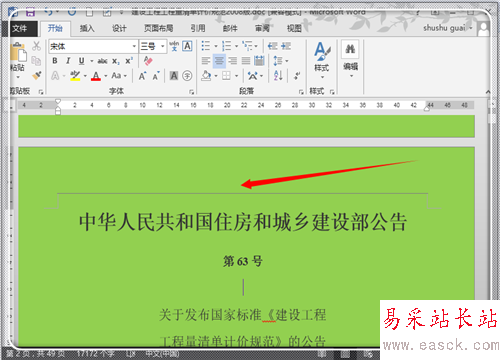Select the Format Painter brush
The width and height of the screenshot is (500, 360).
(36, 75)
